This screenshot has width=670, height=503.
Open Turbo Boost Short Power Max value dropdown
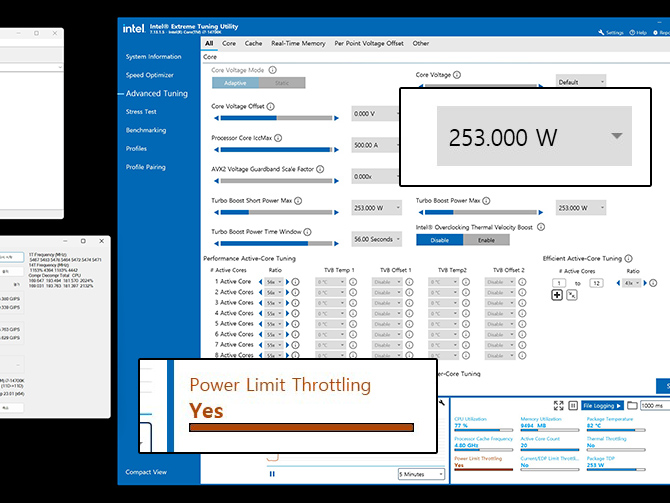coord(376,208)
